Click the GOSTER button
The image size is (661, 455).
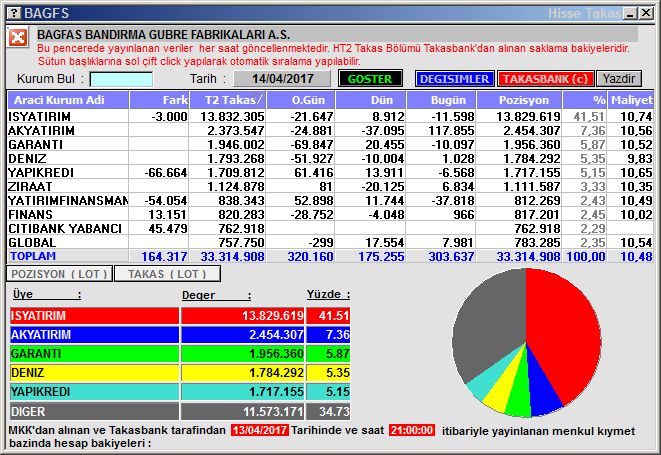coord(370,79)
